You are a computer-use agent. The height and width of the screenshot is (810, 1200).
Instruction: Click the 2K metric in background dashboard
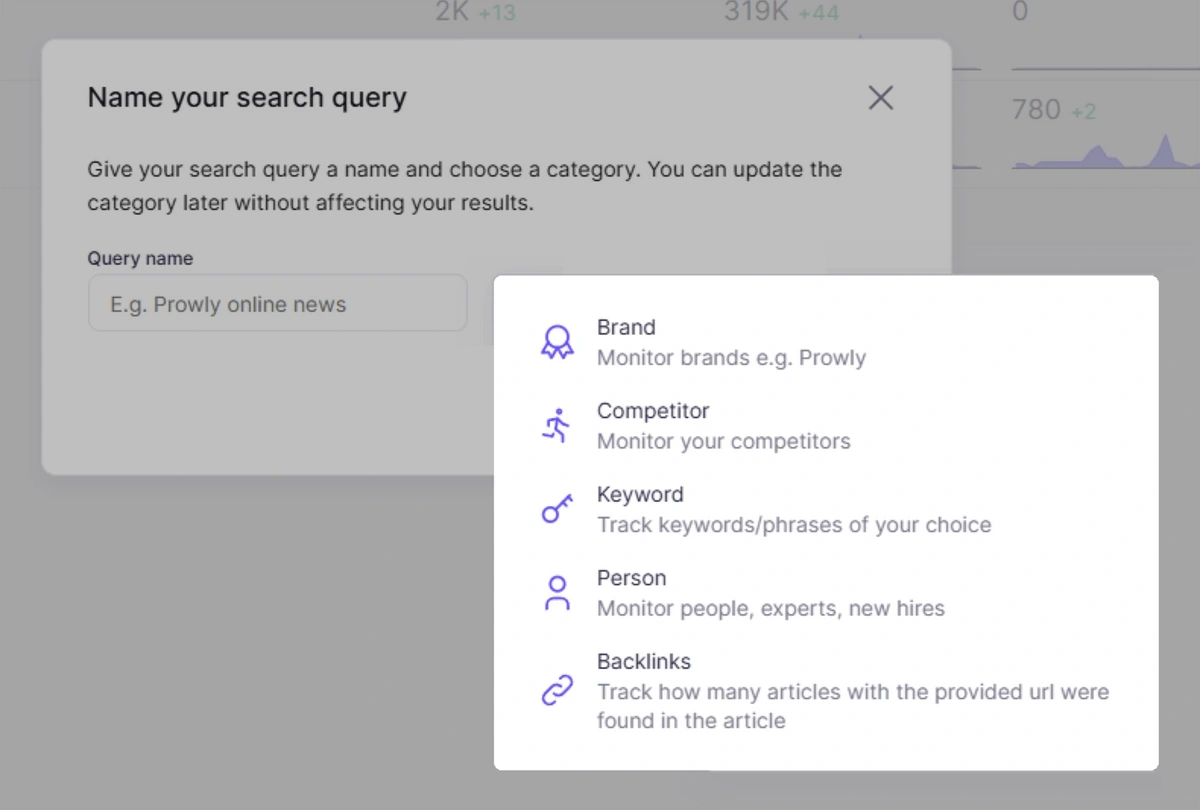453,13
